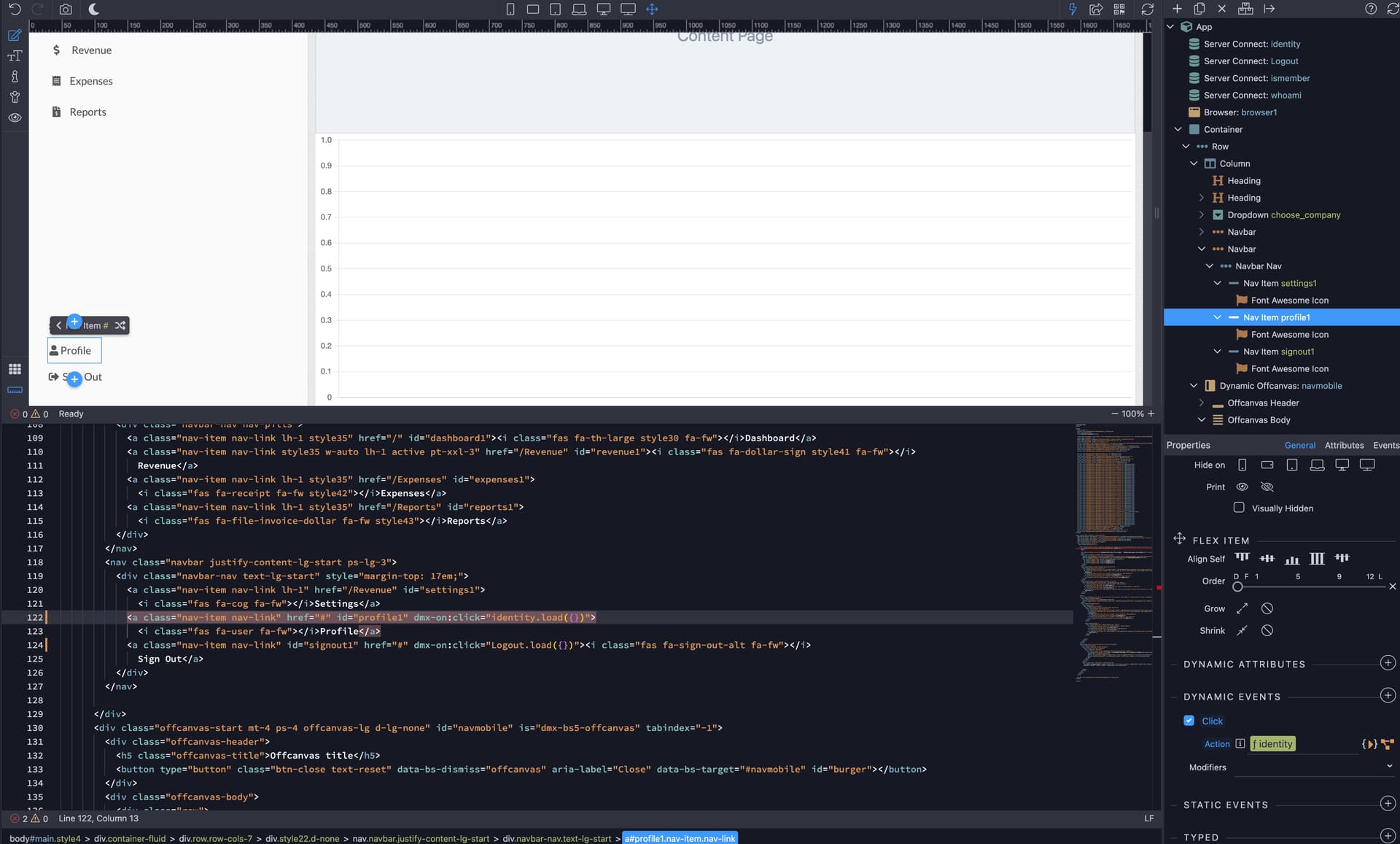This screenshot has height=844, width=1400.
Task: Open help with the question mark icon
Action: (x=1371, y=9)
